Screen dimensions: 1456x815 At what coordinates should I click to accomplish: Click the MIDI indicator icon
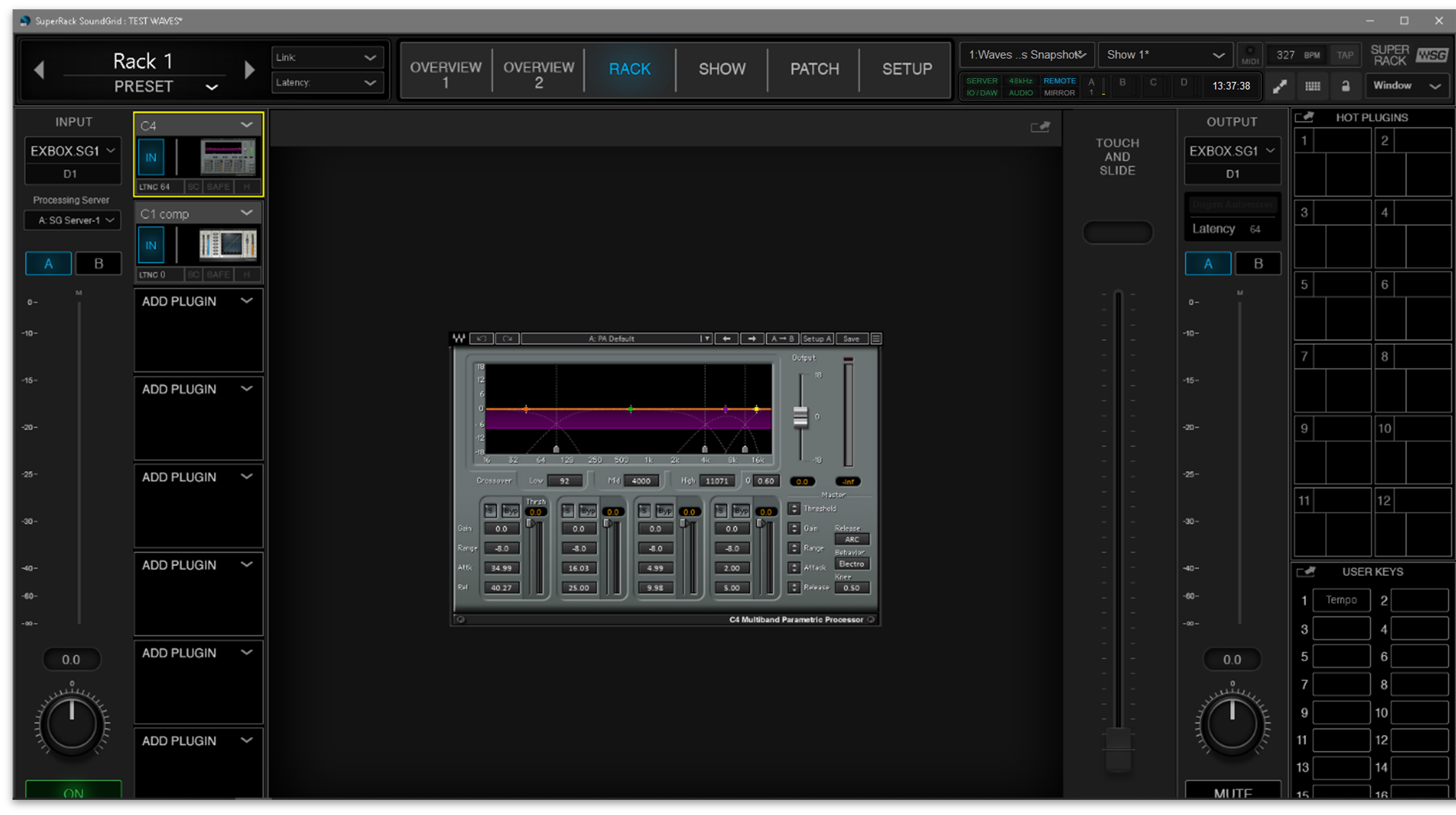pos(1250,55)
